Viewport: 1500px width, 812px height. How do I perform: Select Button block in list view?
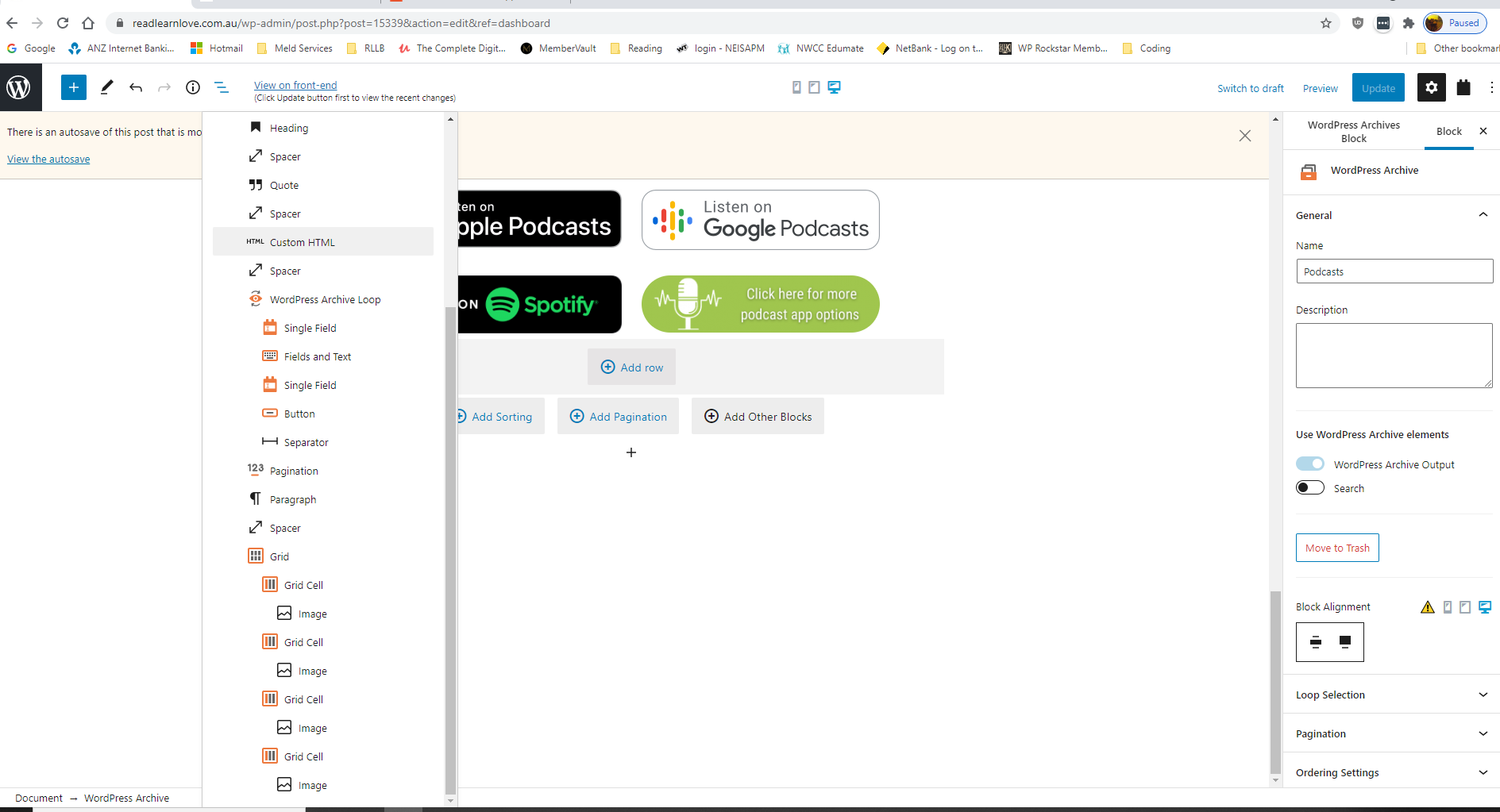pyautogui.click(x=323, y=414)
